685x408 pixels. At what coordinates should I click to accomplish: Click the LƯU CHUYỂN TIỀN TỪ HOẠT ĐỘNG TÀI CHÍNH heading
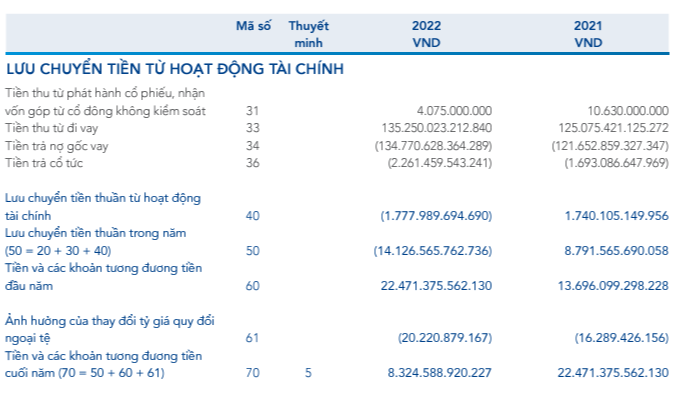(175, 69)
